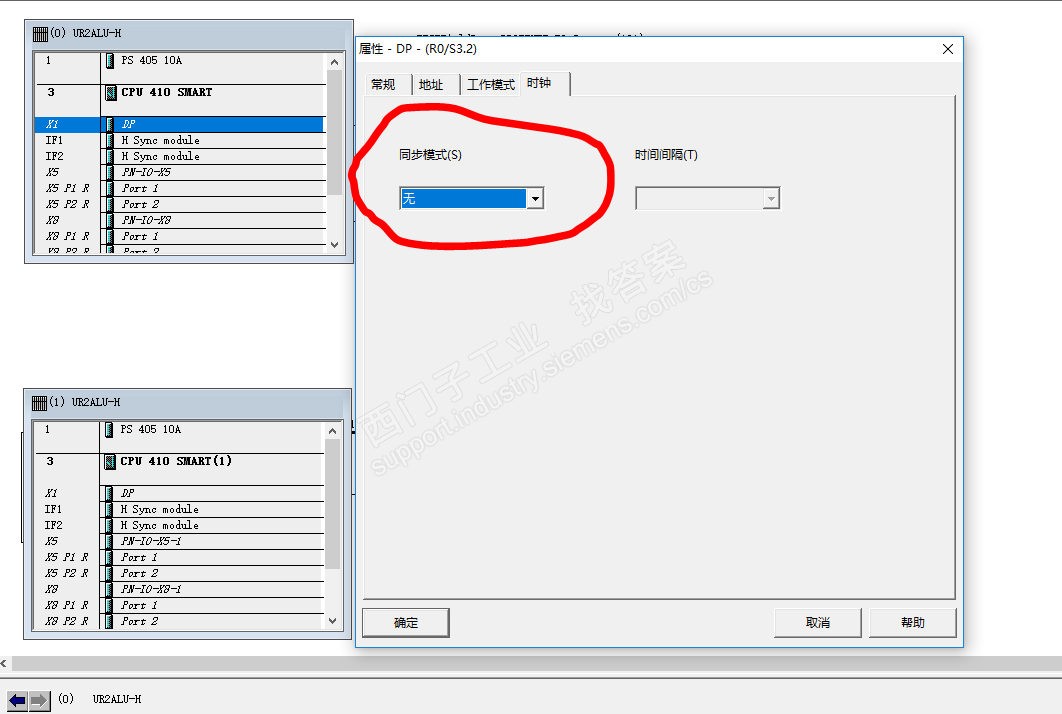Viewport: 1062px width, 714px height.
Task: Select PN-IO-X8-1 row in rack 1
Action: [179, 589]
